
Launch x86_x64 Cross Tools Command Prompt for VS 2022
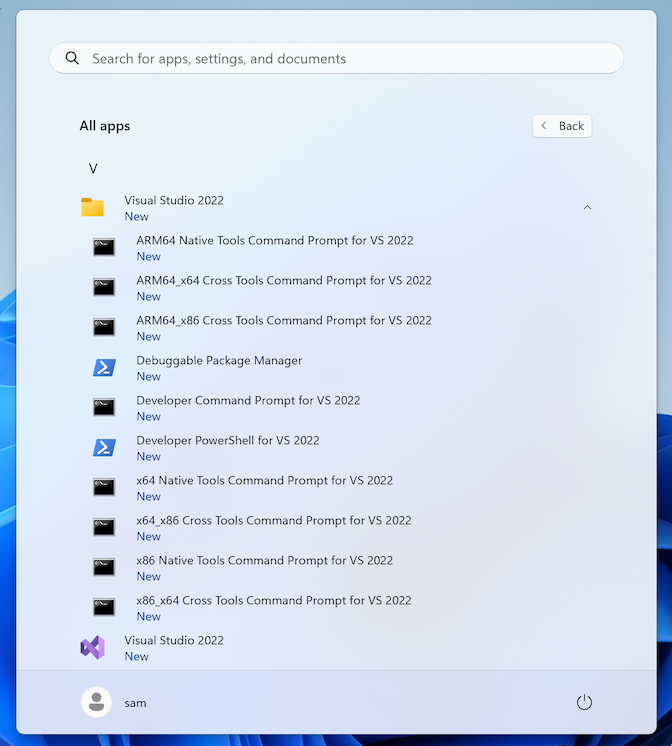(274, 600)
